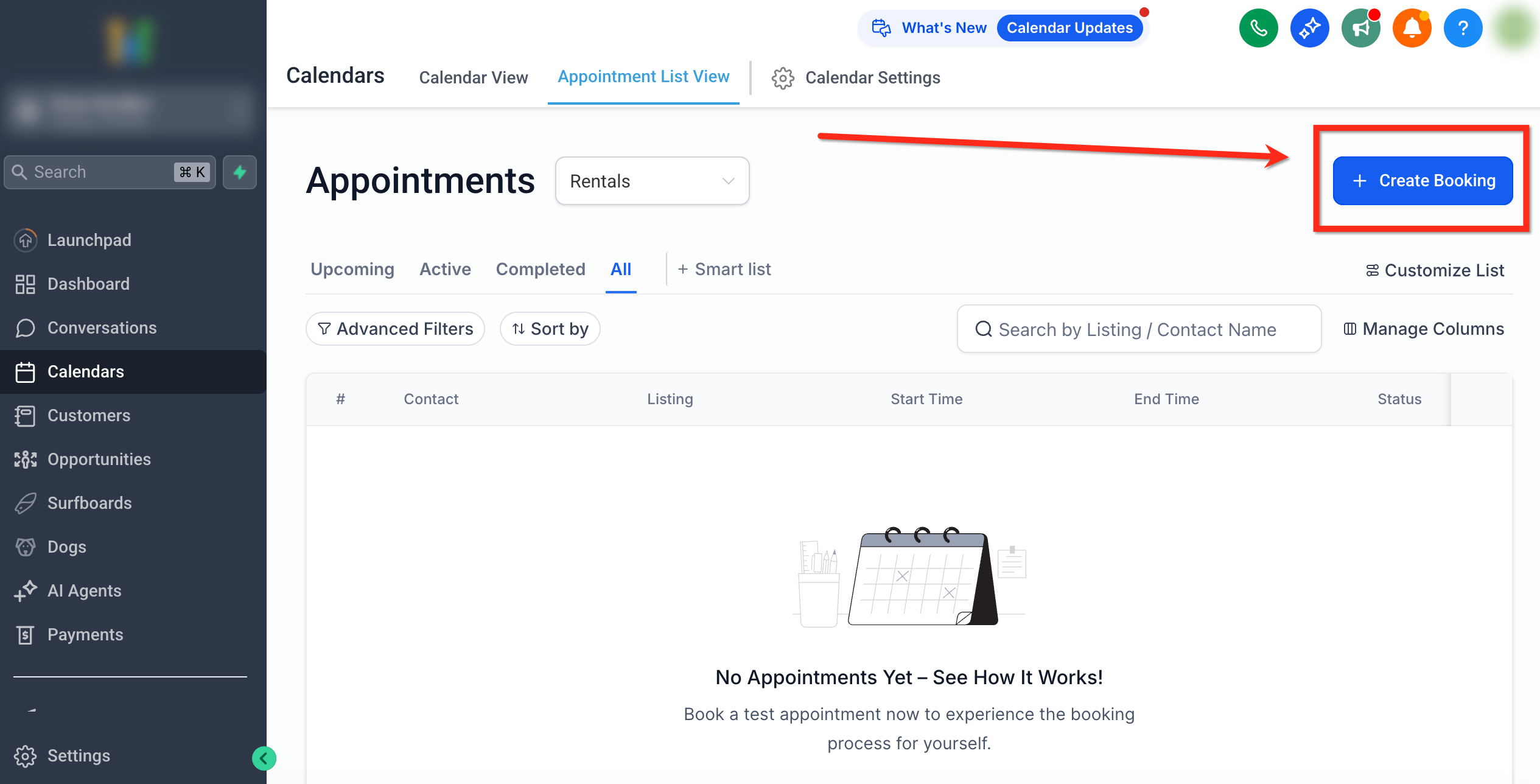The width and height of the screenshot is (1540, 784).
Task: Click the green lightning quick actions icon
Action: tap(240, 172)
